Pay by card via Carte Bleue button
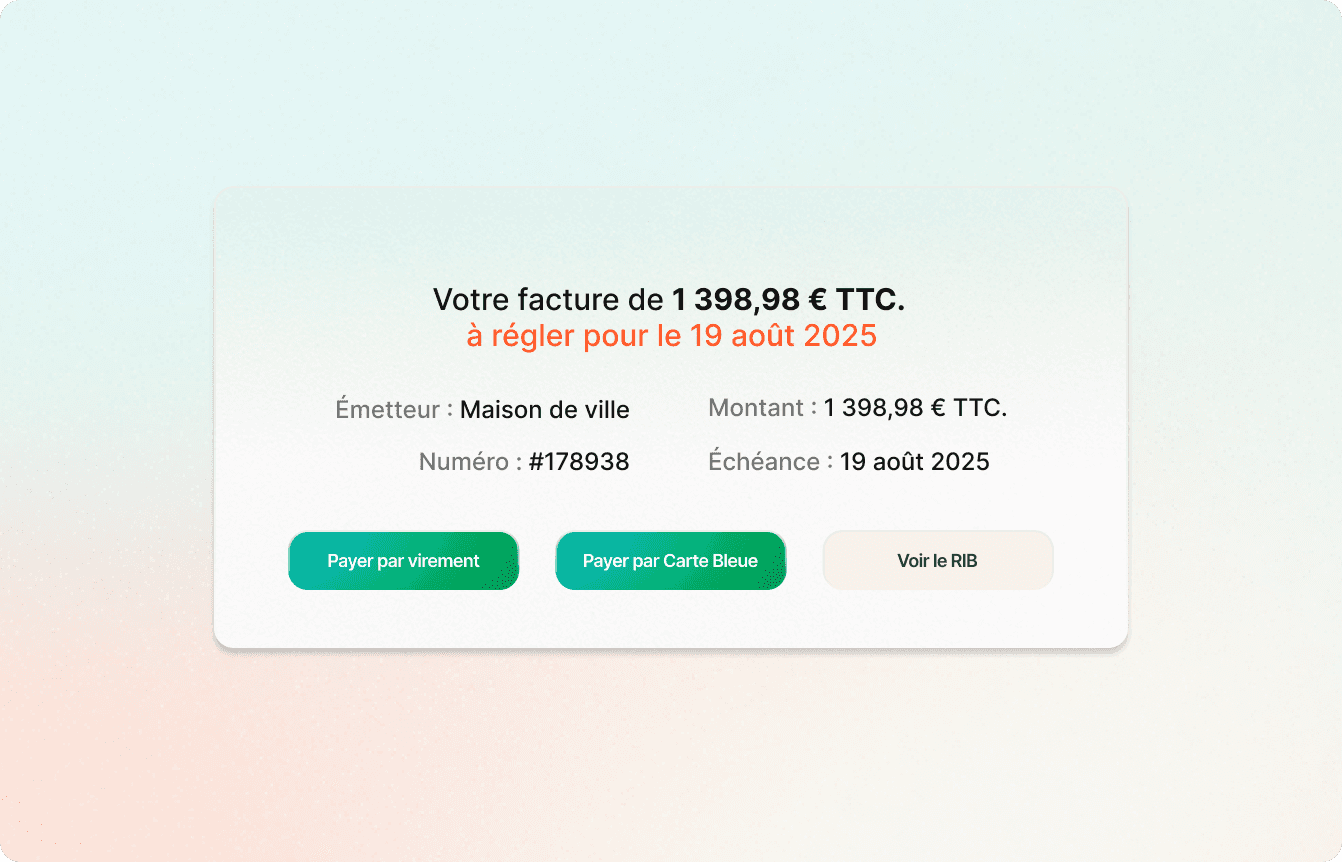The image size is (1342, 862). [670, 561]
